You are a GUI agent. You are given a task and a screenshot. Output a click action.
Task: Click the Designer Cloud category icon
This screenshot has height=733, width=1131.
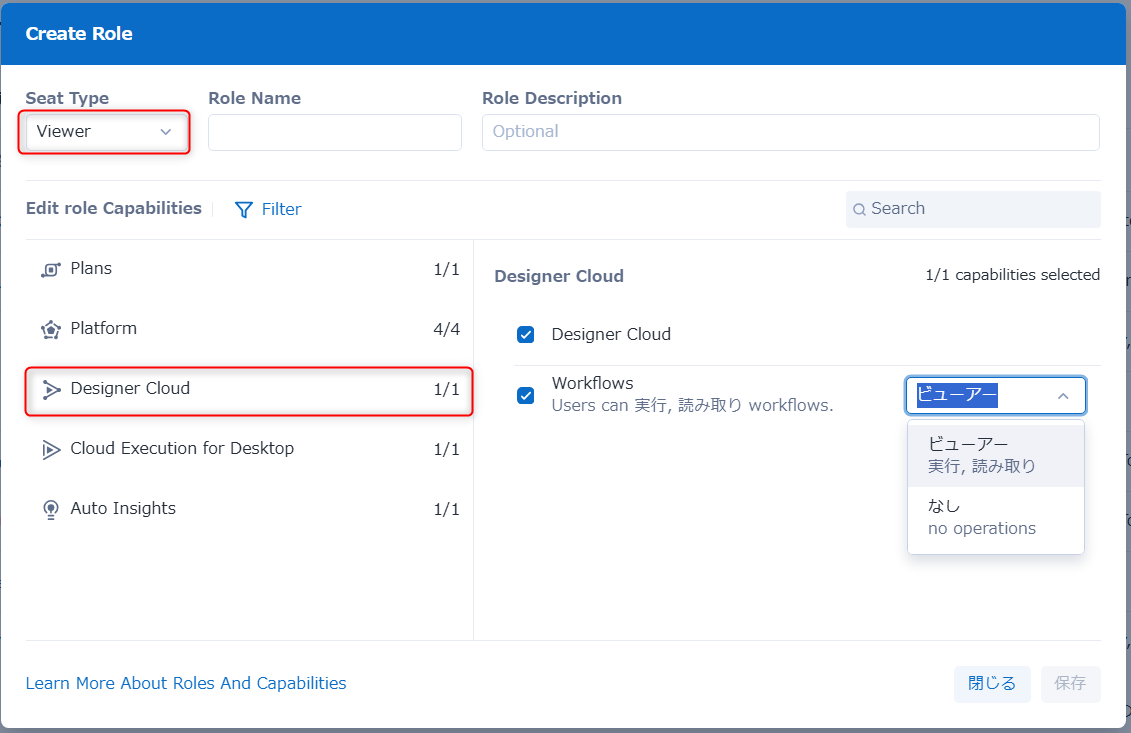pyautogui.click(x=50, y=390)
